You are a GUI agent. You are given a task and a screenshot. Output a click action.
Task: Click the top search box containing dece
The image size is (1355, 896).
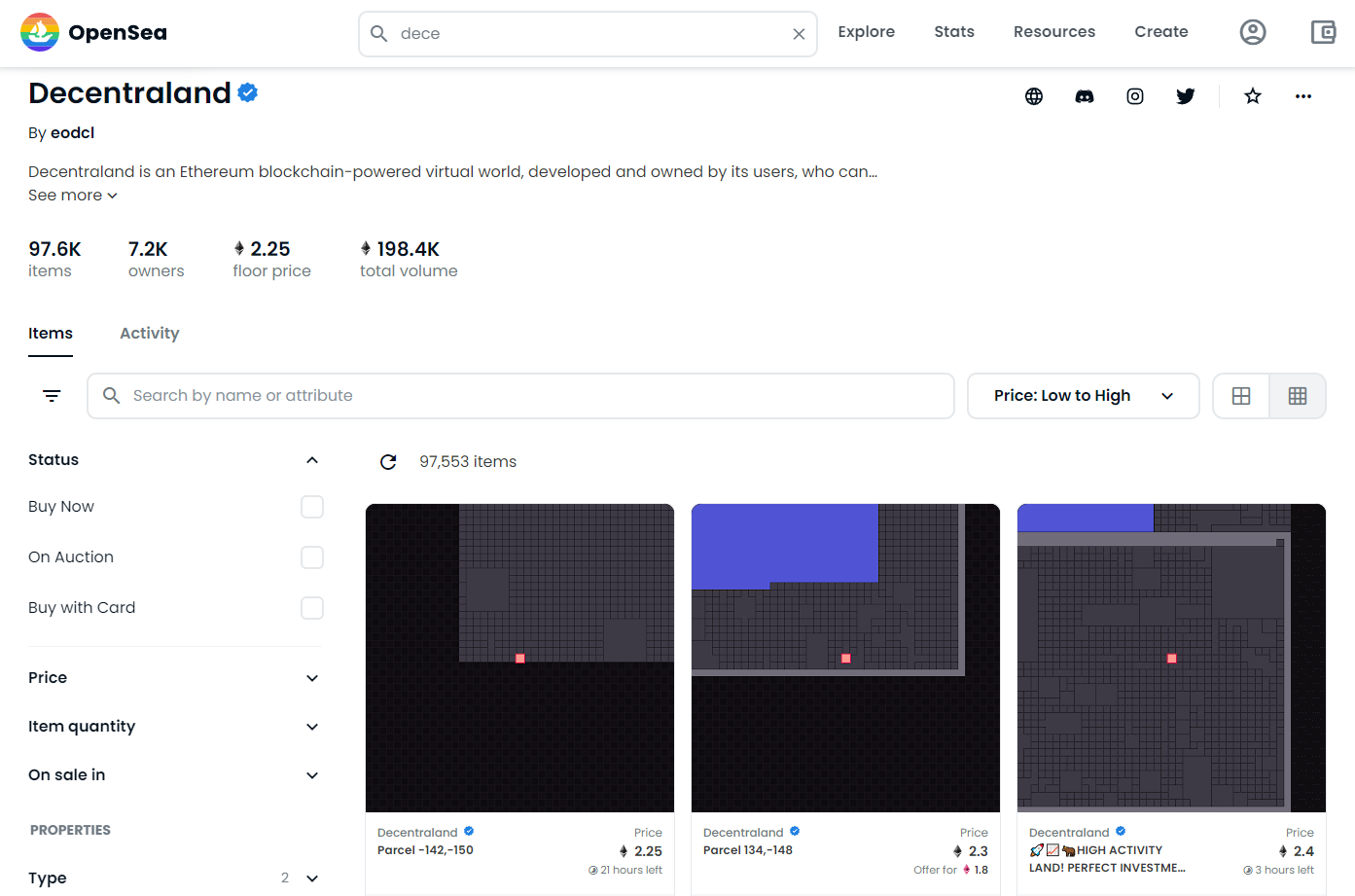point(588,34)
